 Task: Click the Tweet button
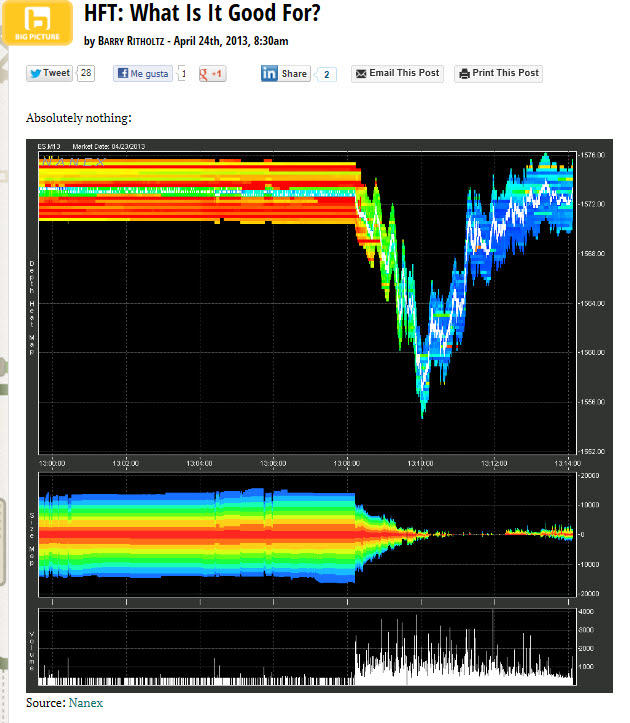49,73
